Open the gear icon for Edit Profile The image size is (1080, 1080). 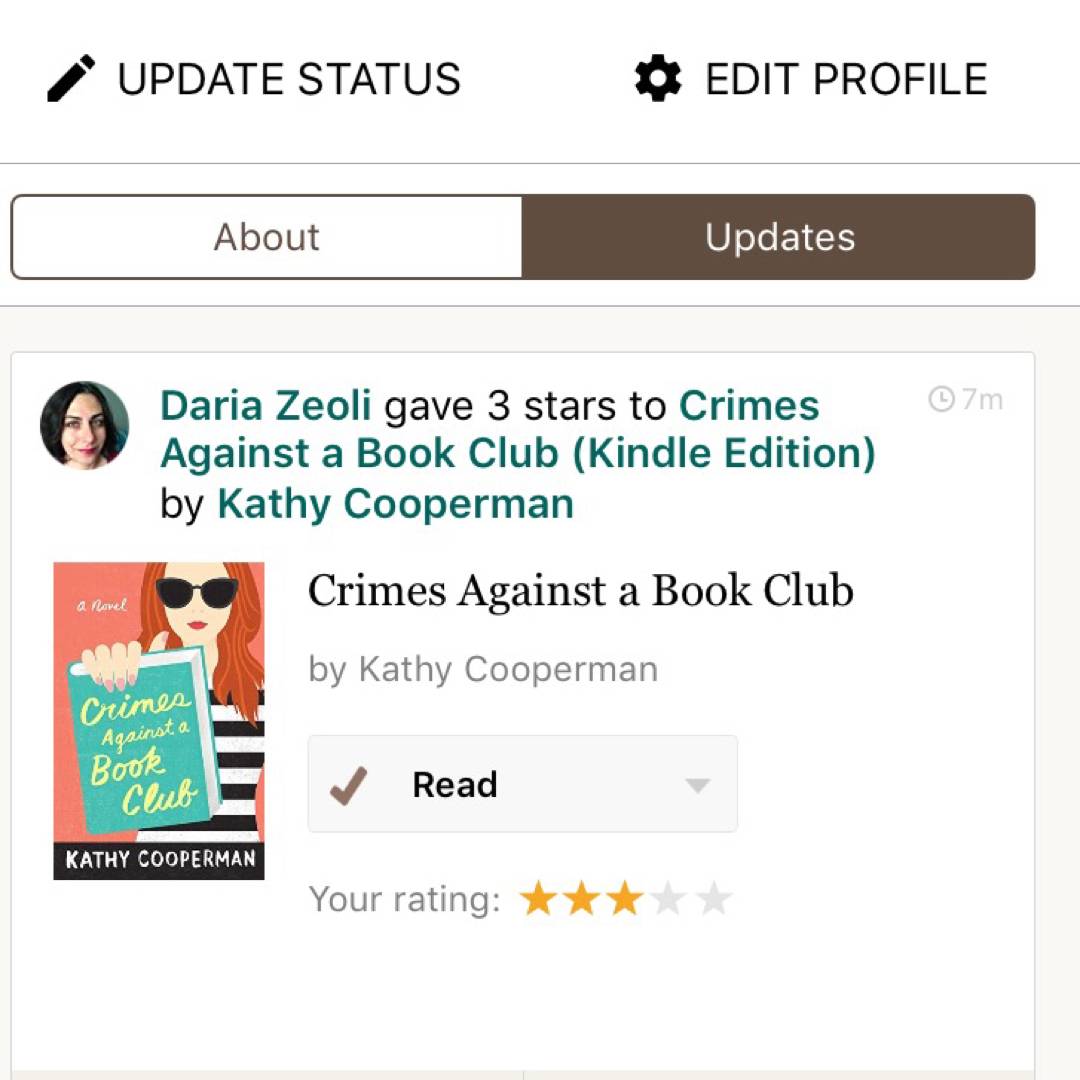click(x=658, y=78)
